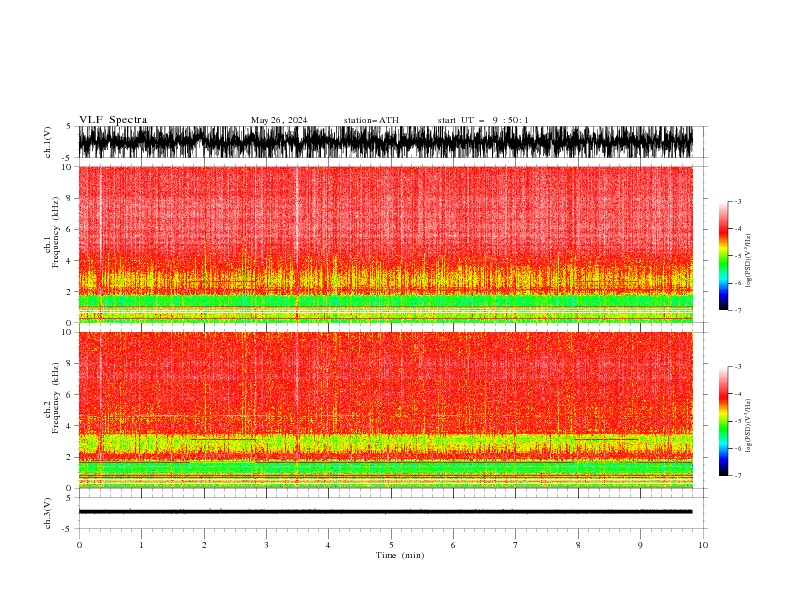
Task: Click the time axis tick label "2"
Action: 204,545
